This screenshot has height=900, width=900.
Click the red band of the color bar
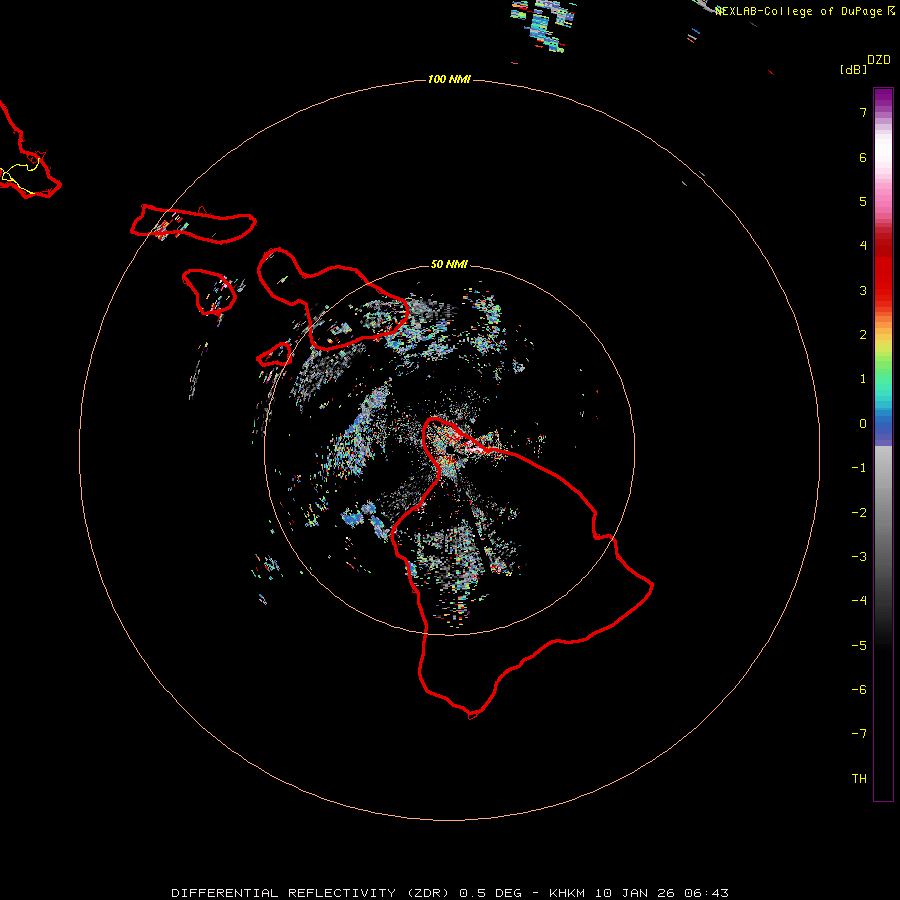(883, 264)
